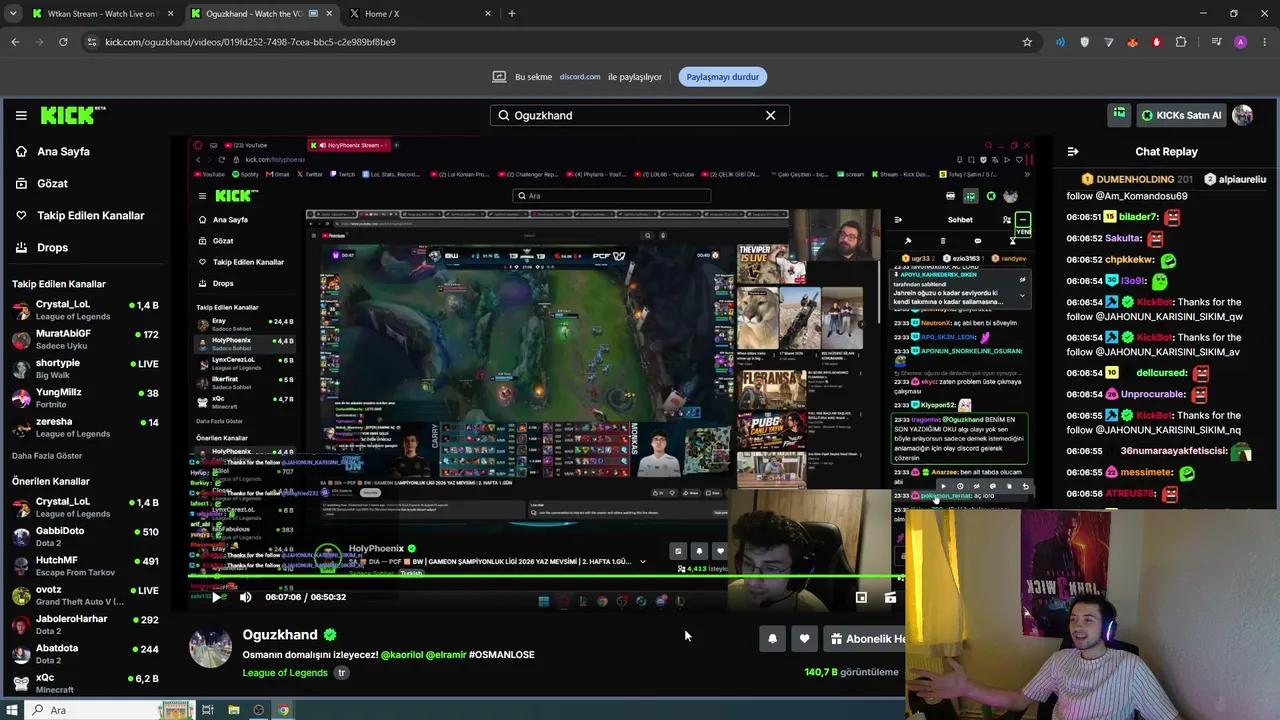The width and height of the screenshot is (1280, 720).
Task: Click chat user ATREUS78 name
Action: (x=1130, y=494)
